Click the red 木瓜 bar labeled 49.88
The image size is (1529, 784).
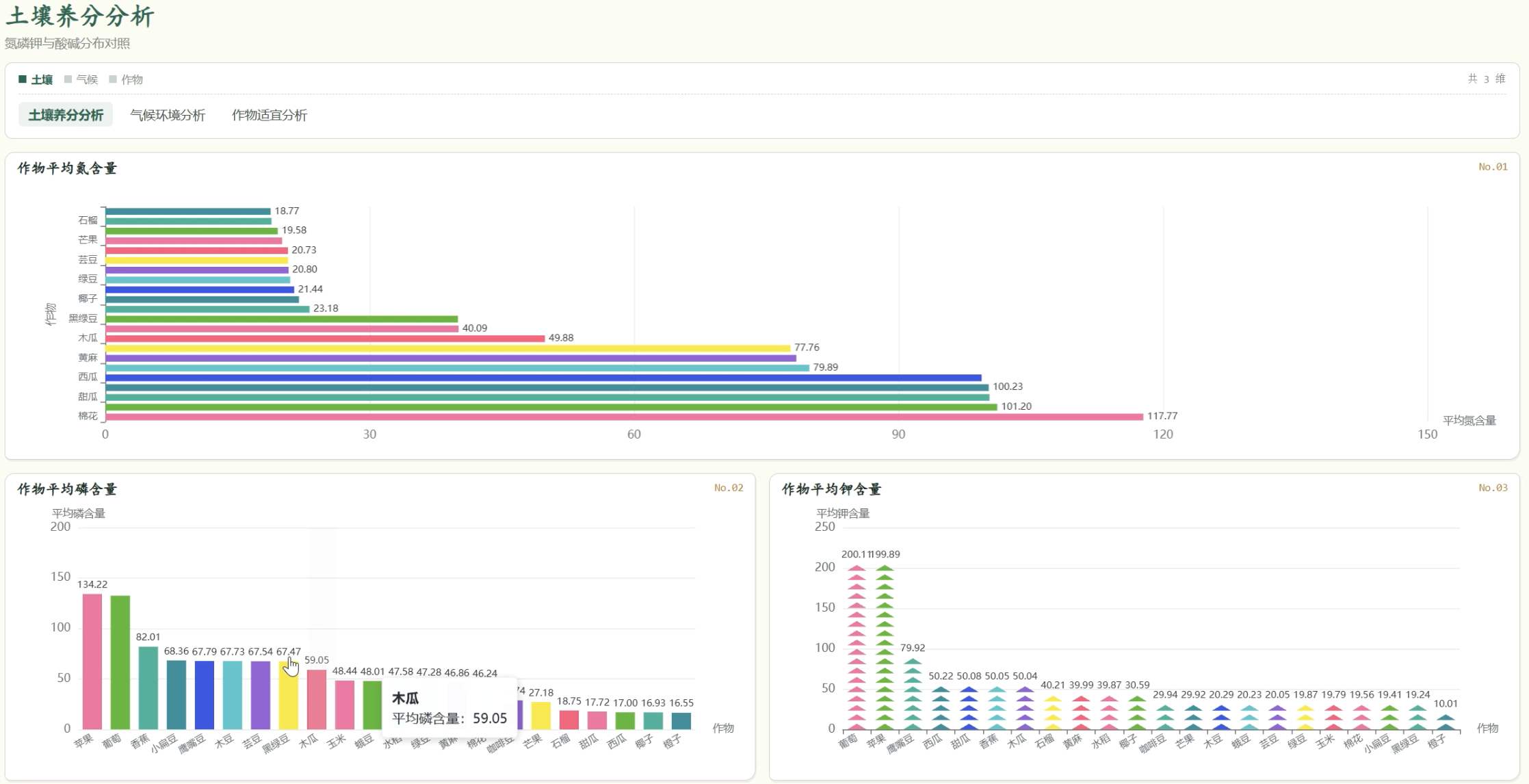[x=326, y=338]
